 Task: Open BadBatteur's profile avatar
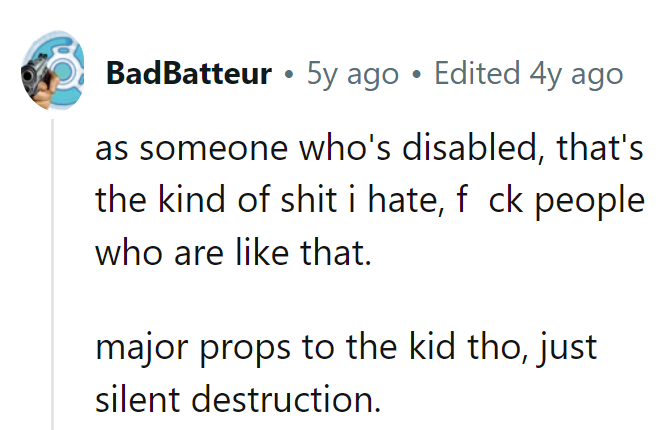[52, 71]
